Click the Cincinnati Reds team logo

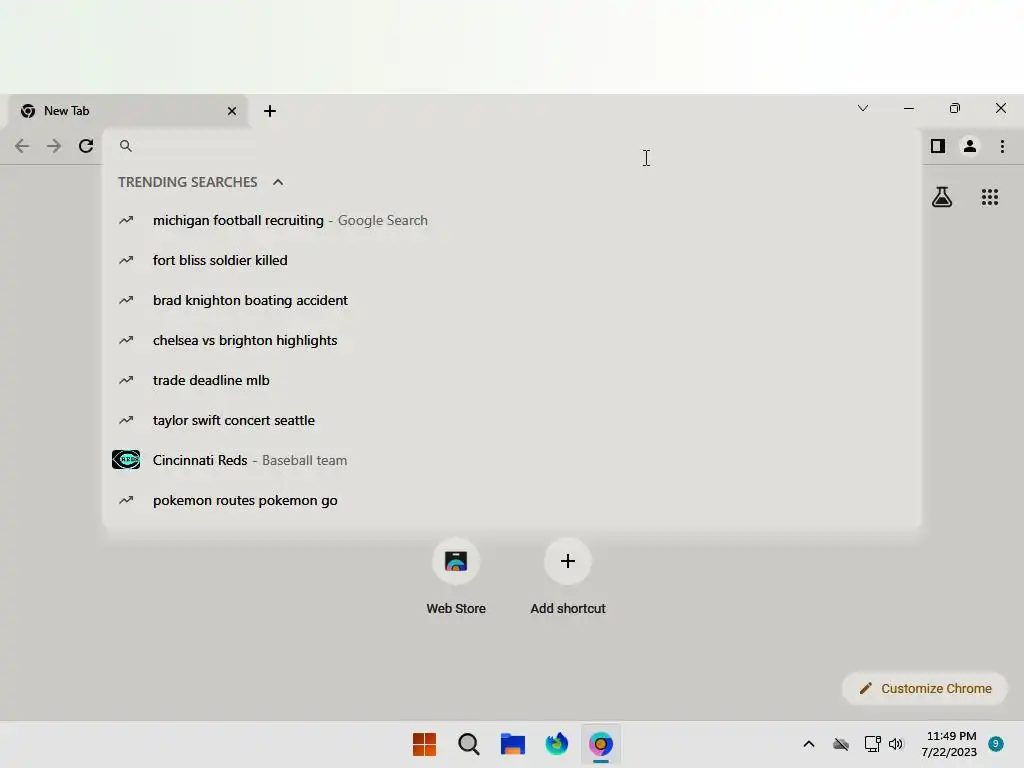point(126,460)
